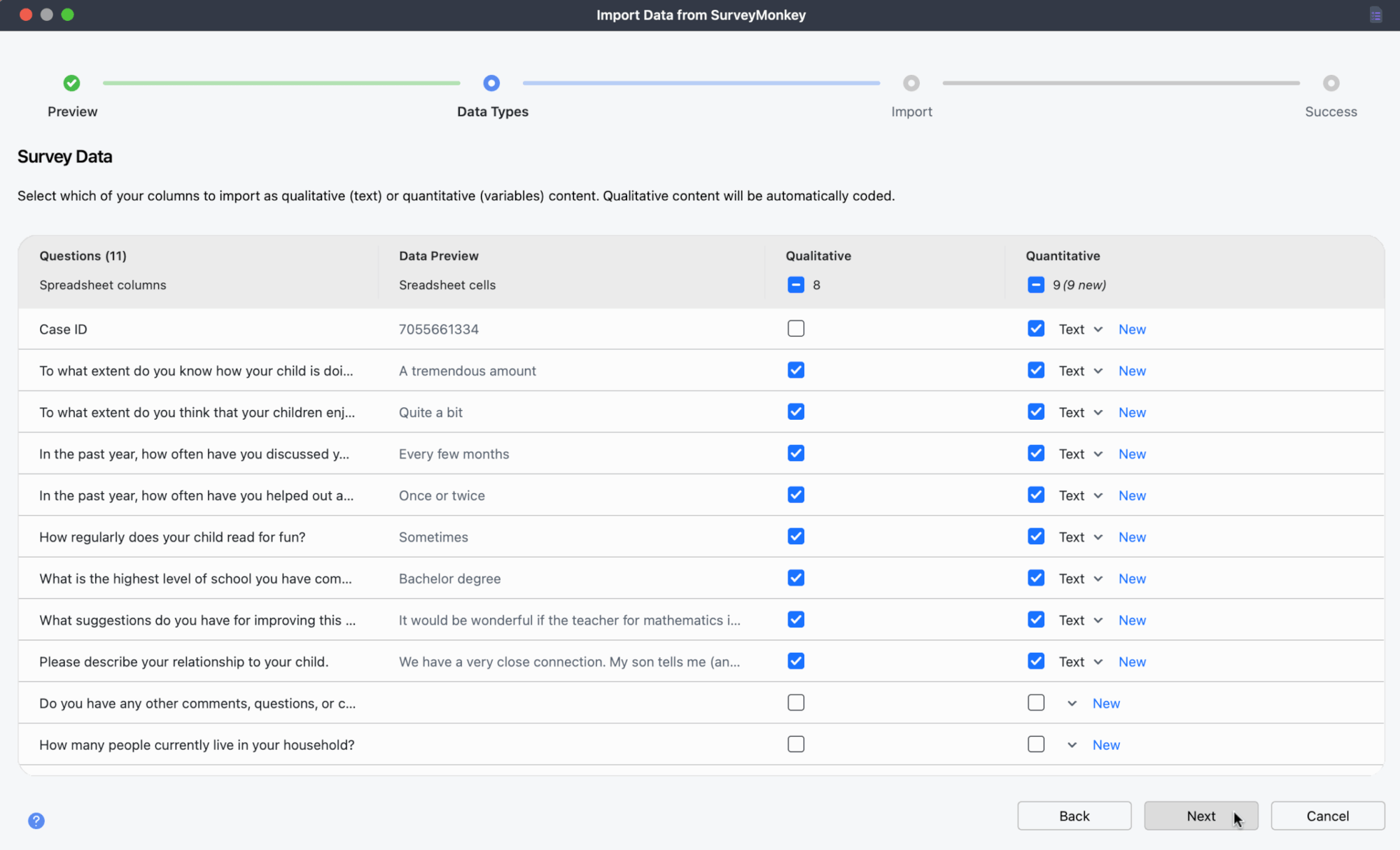
Task: Click gray progress bar before Success
Action: click(1121, 83)
